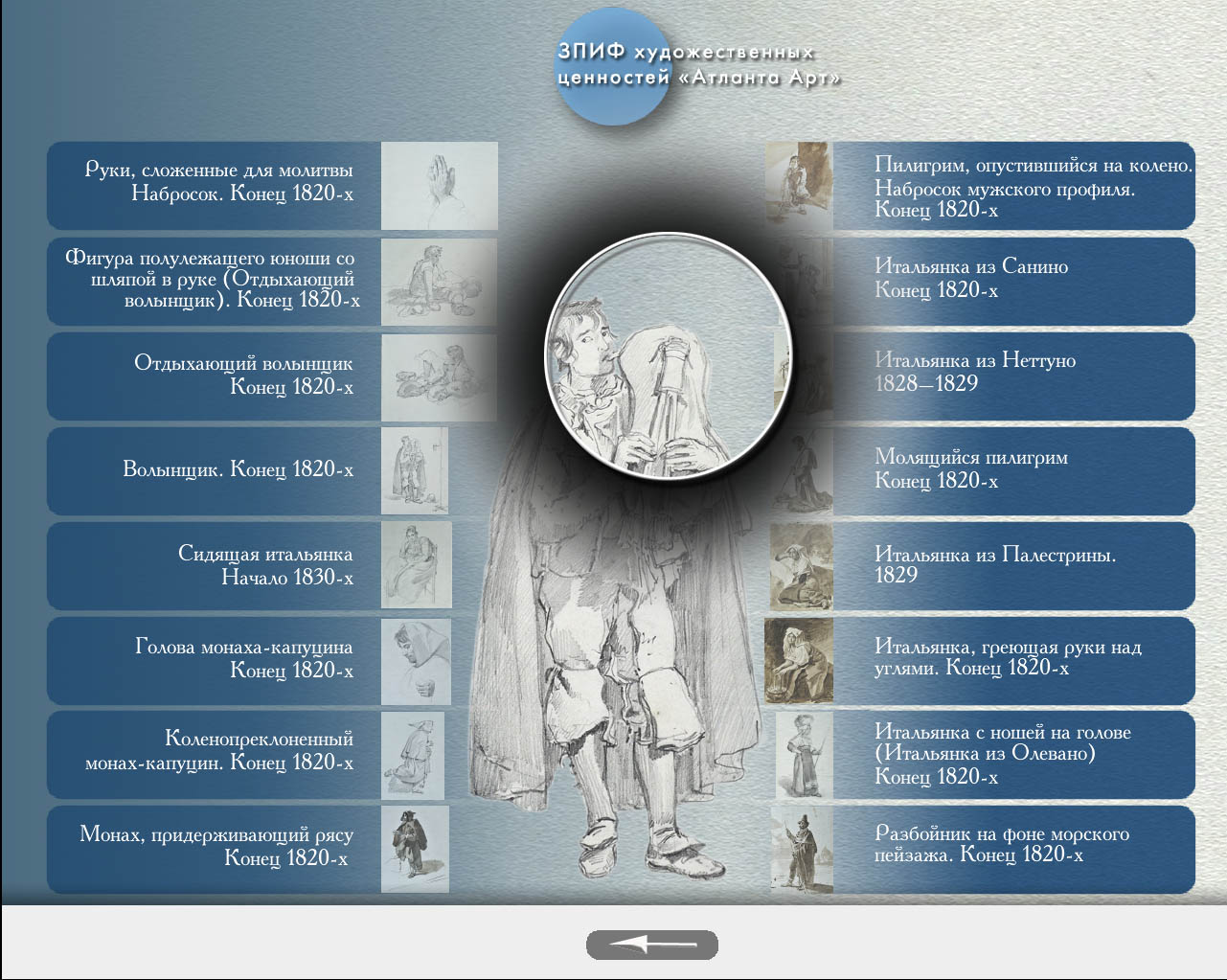Click the Palestrina Italian woman thumbnail

pos(801,566)
